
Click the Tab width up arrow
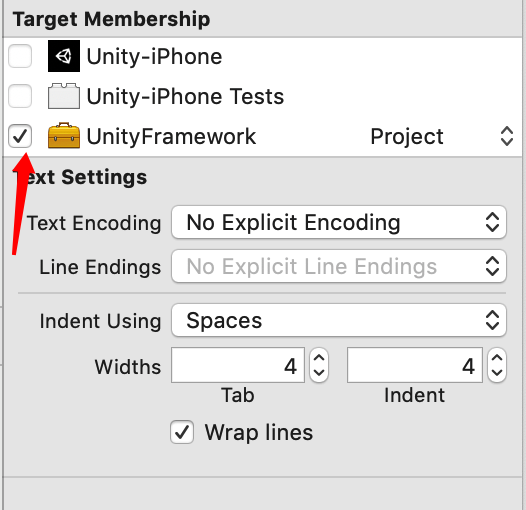pos(319,358)
